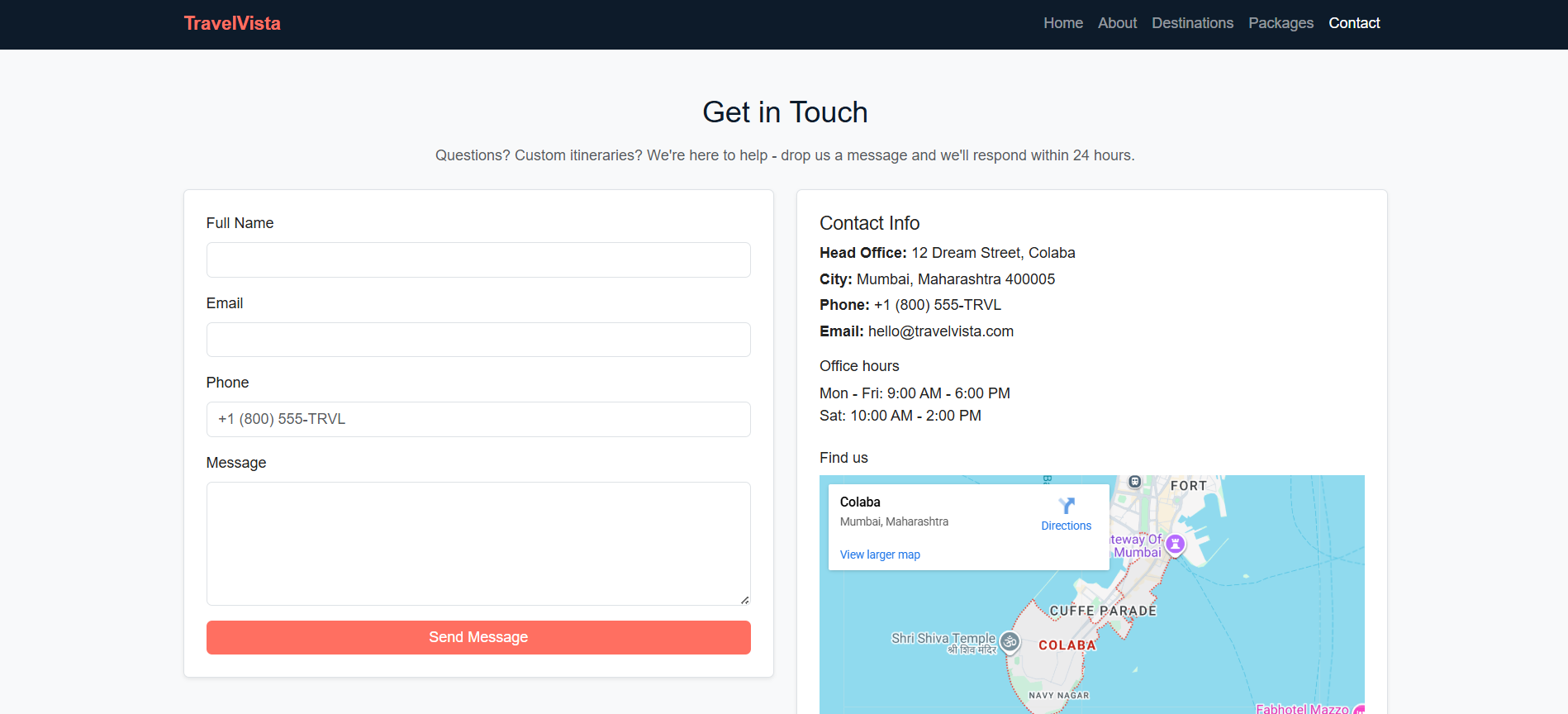Click the TravelVista logo
1568x714 pixels.
coord(232,23)
